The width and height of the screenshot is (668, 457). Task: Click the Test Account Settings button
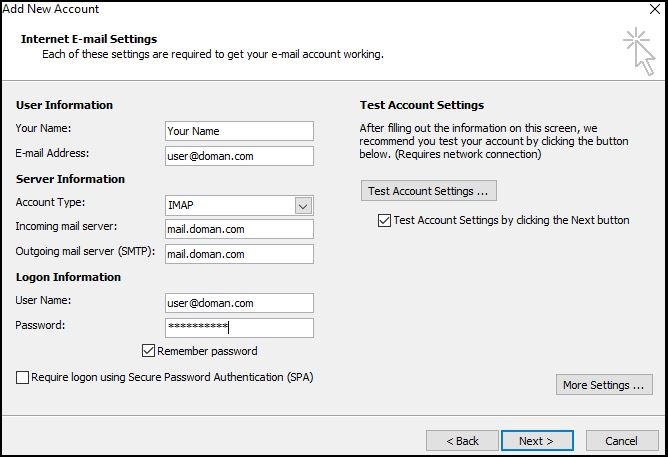[x=429, y=191]
